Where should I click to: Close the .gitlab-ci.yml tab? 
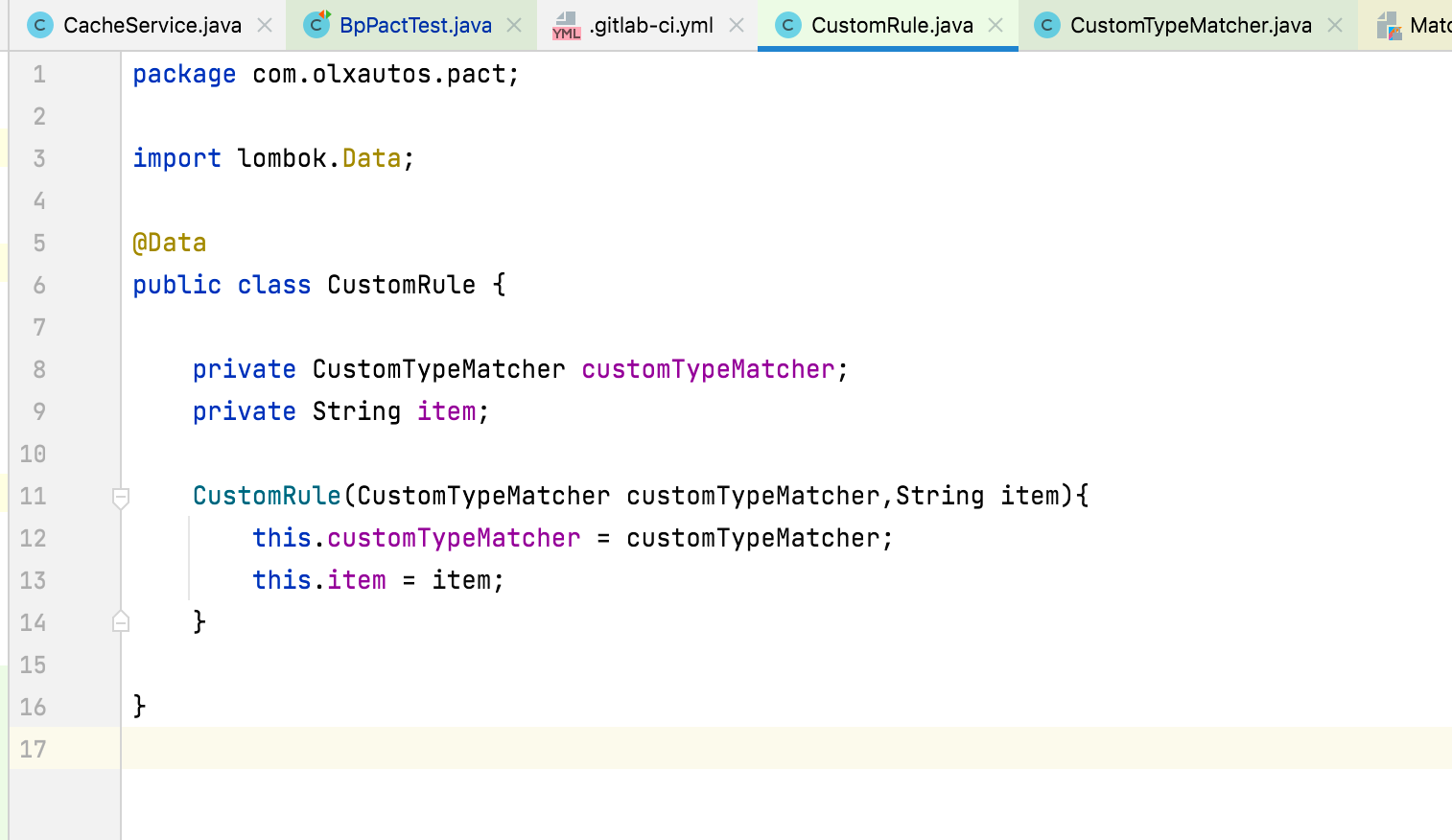click(737, 25)
